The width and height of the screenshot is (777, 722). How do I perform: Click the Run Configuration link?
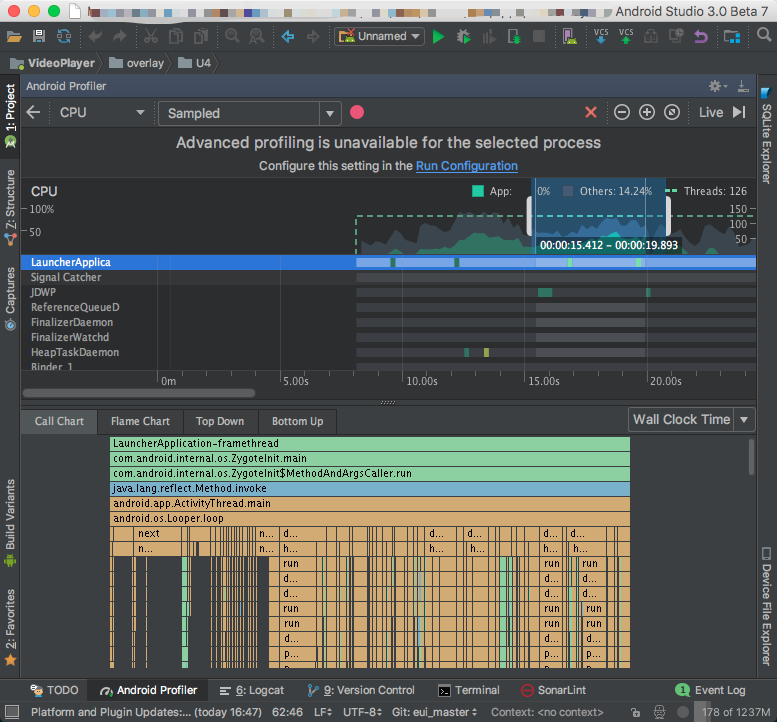pos(466,166)
